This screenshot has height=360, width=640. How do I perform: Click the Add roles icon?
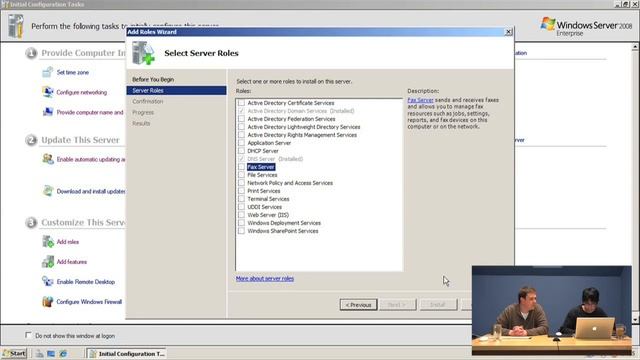[x=47, y=242]
